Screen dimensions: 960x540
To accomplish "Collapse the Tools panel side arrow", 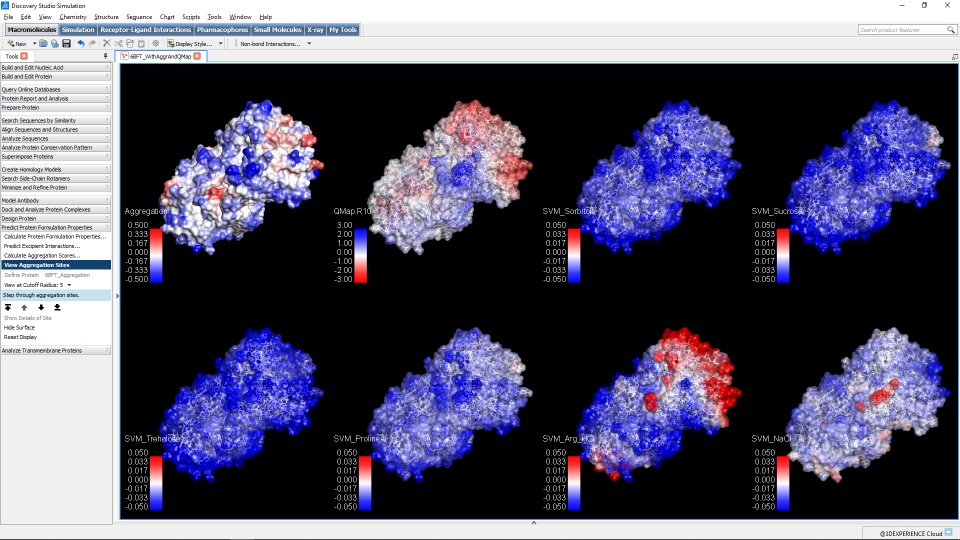I will 117,296.
